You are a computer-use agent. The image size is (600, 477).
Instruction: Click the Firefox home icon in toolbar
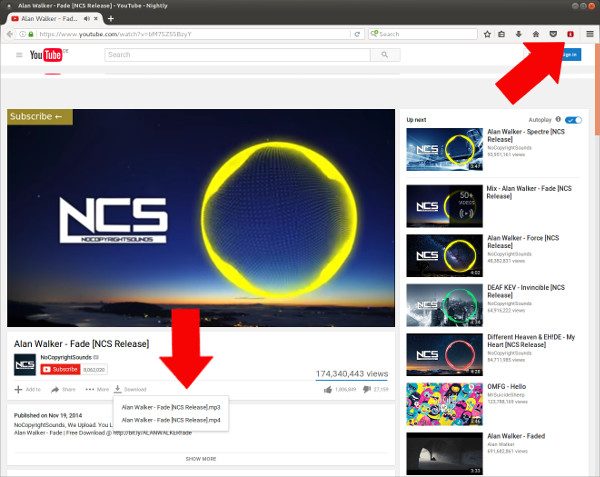pos(536,33)
